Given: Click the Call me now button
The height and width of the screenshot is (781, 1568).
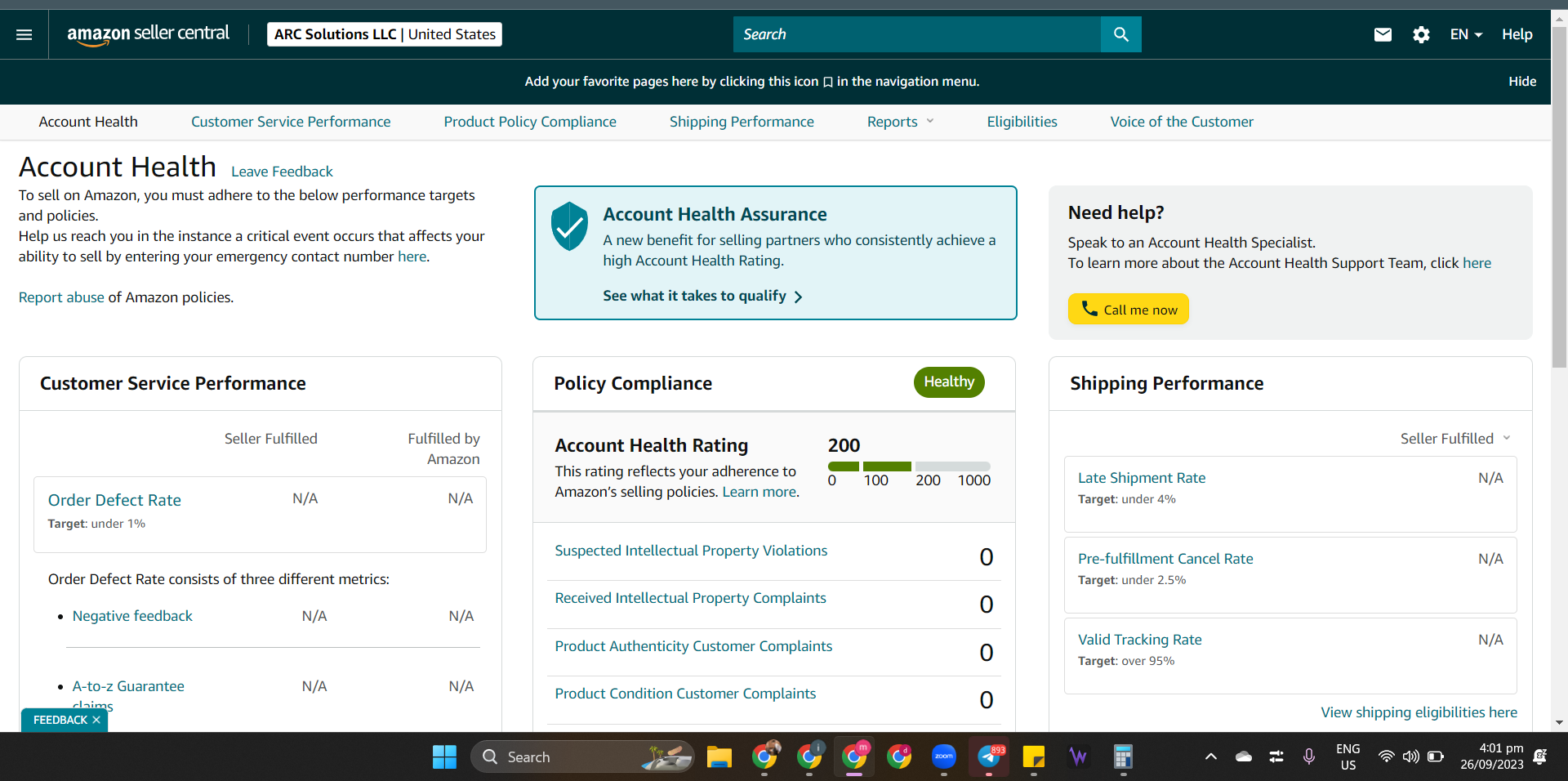Looking at the screenshot, I should pyautogui.click(x=1129, y=309).
